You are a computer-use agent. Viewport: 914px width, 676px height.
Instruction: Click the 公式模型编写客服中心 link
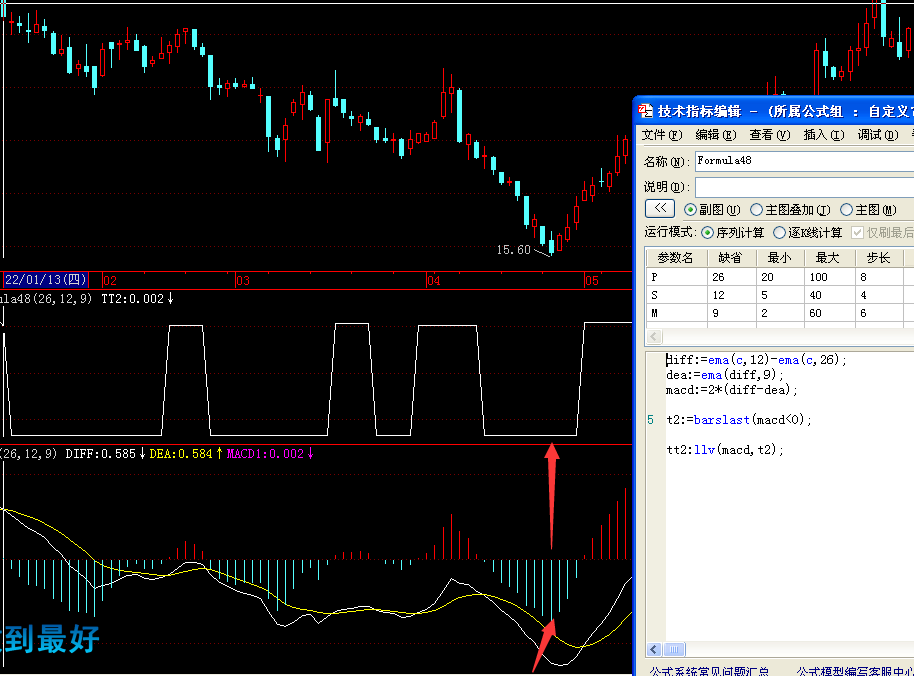pyautogui.click(x=855, y=671)
